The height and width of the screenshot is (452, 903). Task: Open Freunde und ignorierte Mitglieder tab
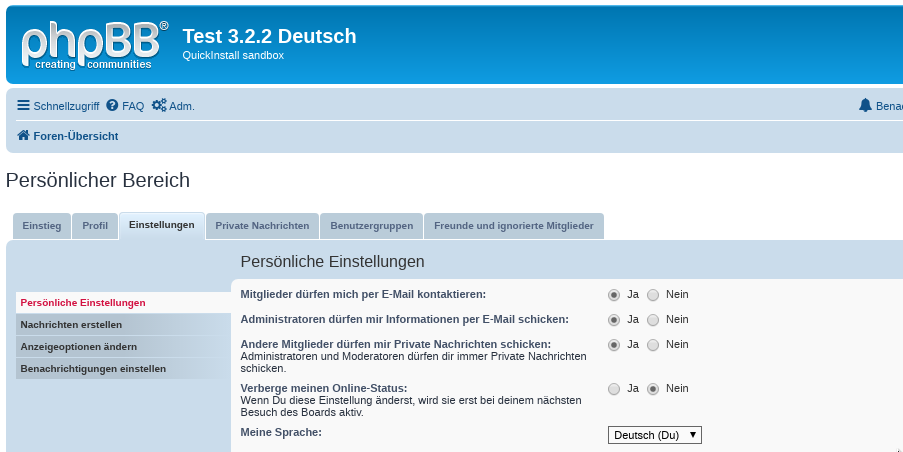(514, 226)
